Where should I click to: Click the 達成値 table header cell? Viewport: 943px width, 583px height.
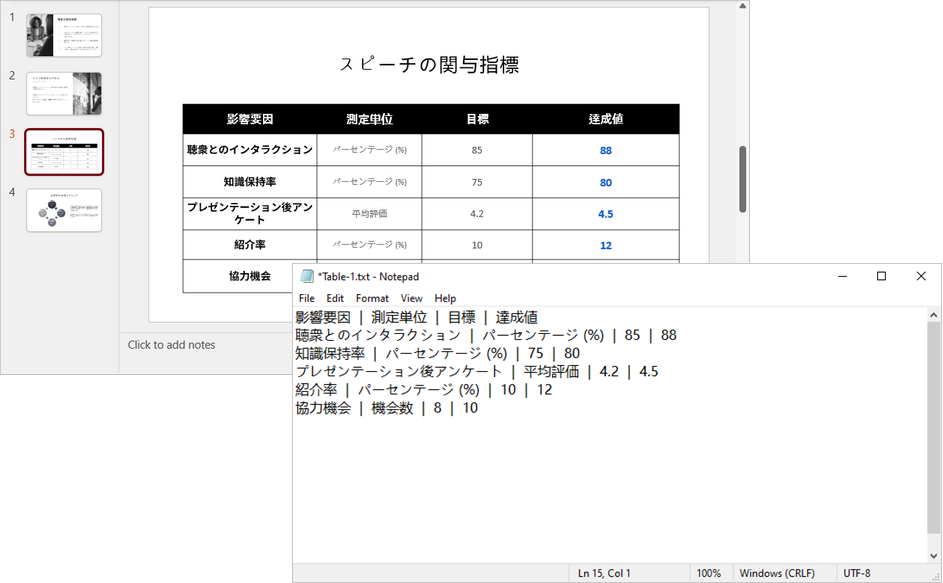[606, 119]
